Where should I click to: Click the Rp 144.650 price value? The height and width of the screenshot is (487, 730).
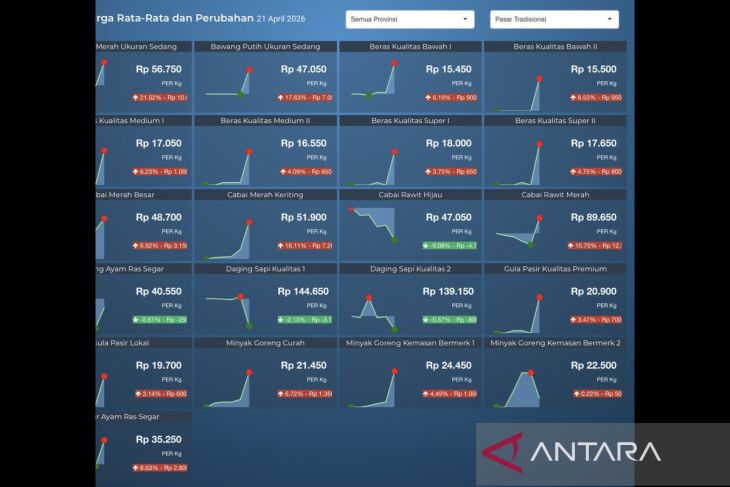click(303, 291)
